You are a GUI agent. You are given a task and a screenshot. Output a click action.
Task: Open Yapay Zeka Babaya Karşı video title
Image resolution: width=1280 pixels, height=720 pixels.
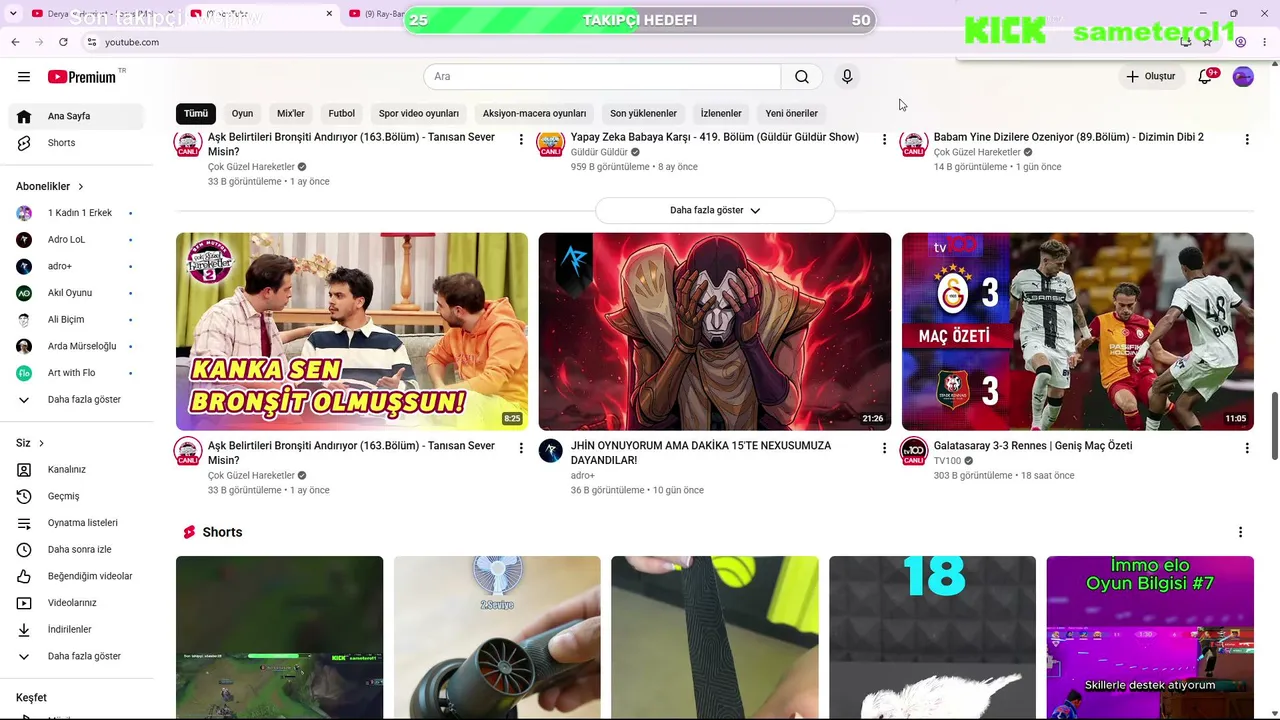[x=715, y=137]
